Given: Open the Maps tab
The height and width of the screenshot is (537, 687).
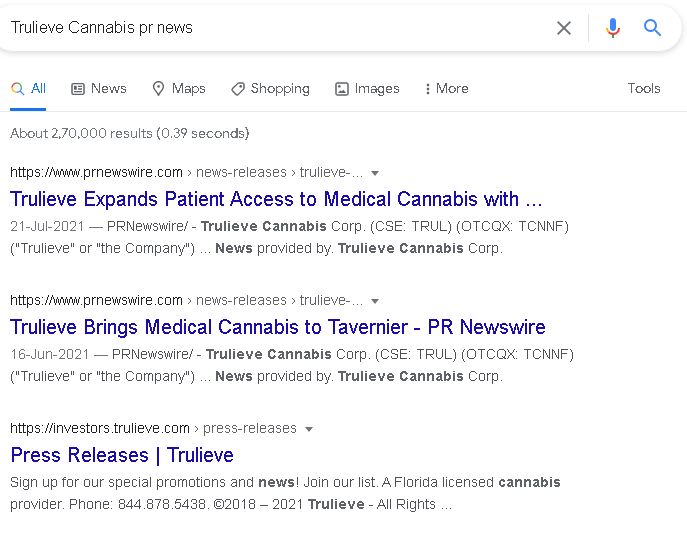Looking at the screenshot, I should coord(178,88).
